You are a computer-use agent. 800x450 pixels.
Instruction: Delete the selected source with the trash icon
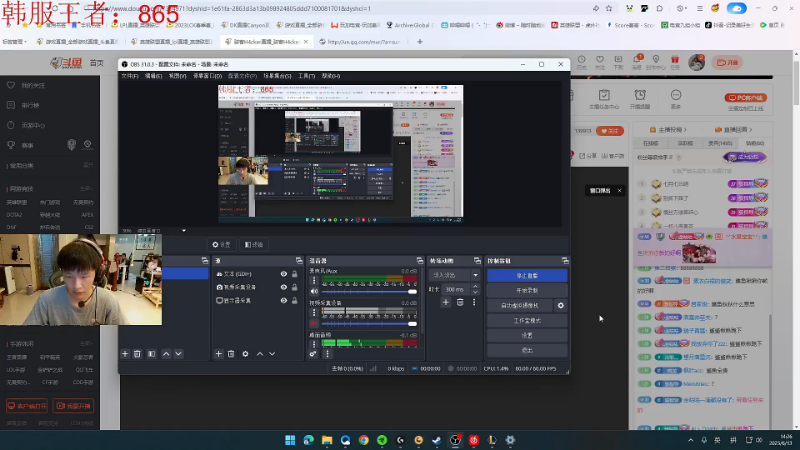tap(231, 354)
